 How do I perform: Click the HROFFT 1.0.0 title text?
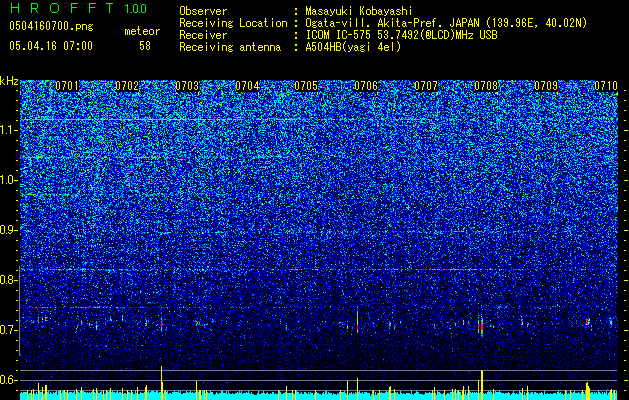pyautogui.click(x=78, y=8)
